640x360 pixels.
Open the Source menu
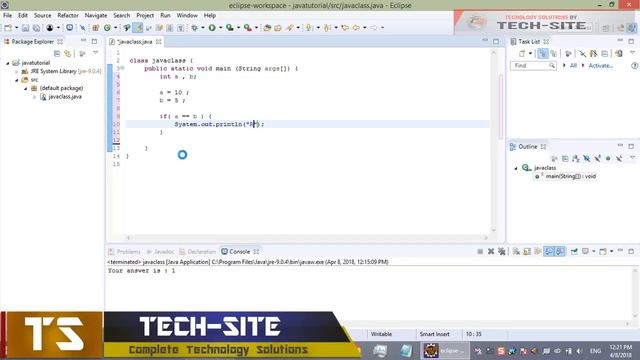tap(42, 16)
